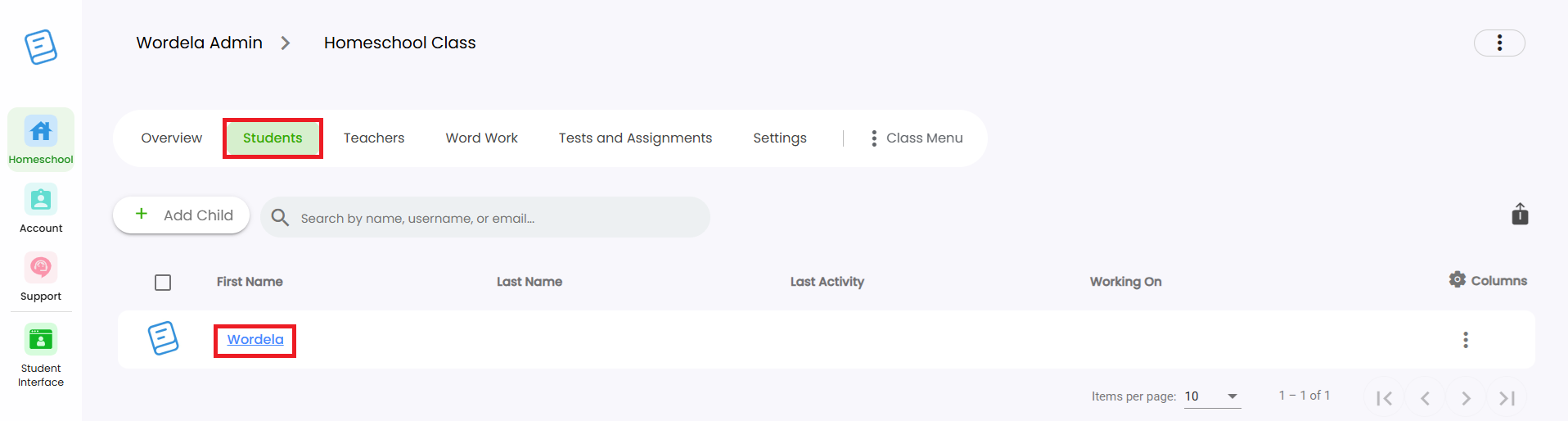This screenshot has height=421, width=1568.
Task: Toggle the select all students checkbox
Action: [163, 283]
